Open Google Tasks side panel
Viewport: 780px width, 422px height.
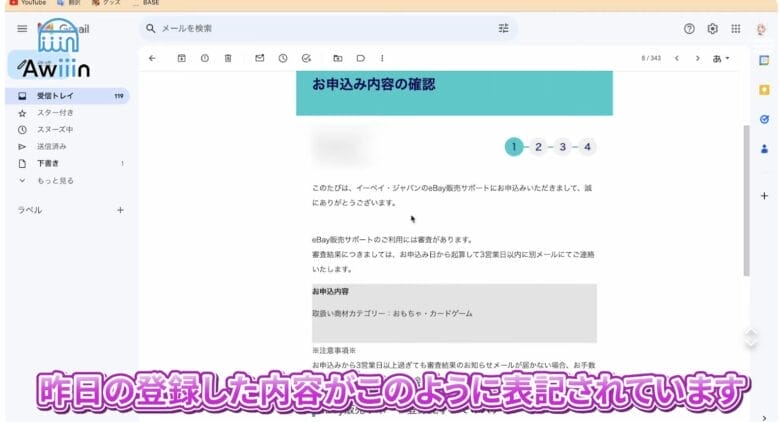(764, 119)
